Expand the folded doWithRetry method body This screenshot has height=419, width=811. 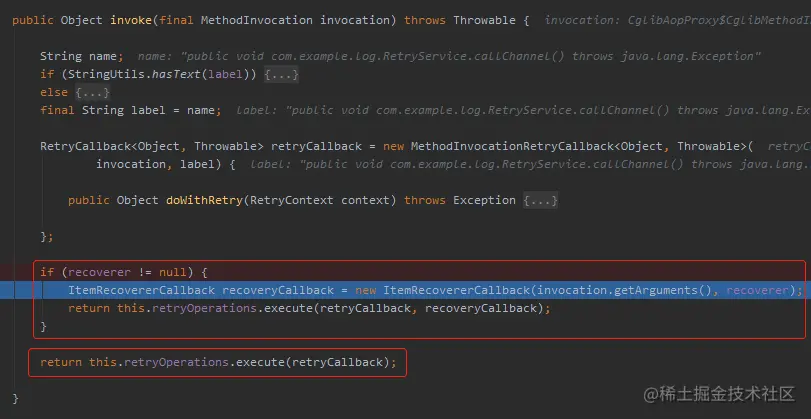[540, 200]
